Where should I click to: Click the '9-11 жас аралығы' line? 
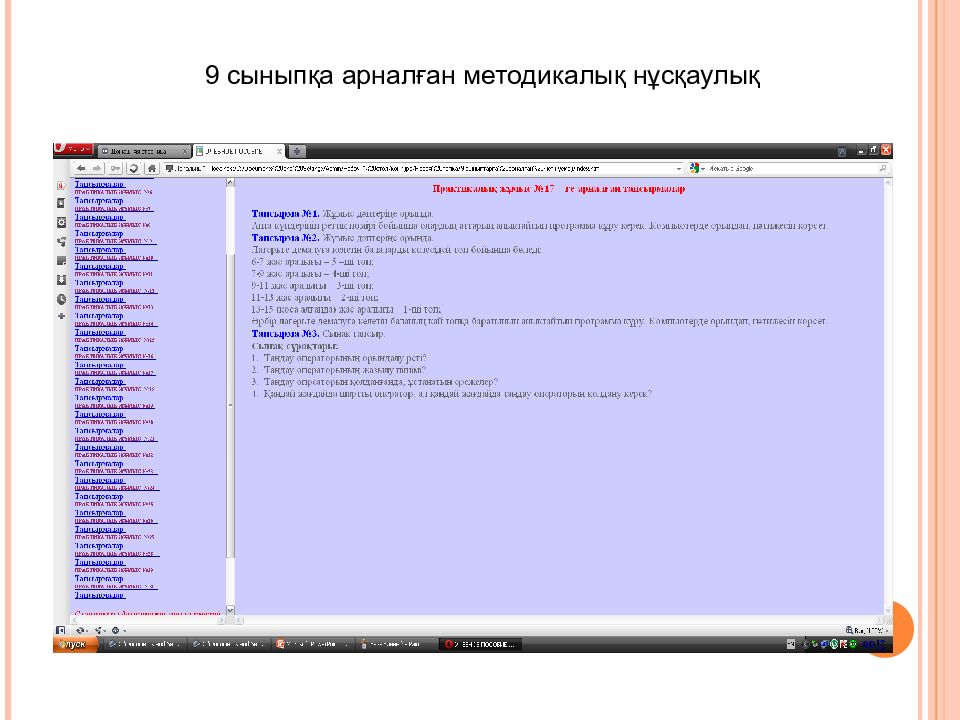pyautogui.click(x=312, y=286)
